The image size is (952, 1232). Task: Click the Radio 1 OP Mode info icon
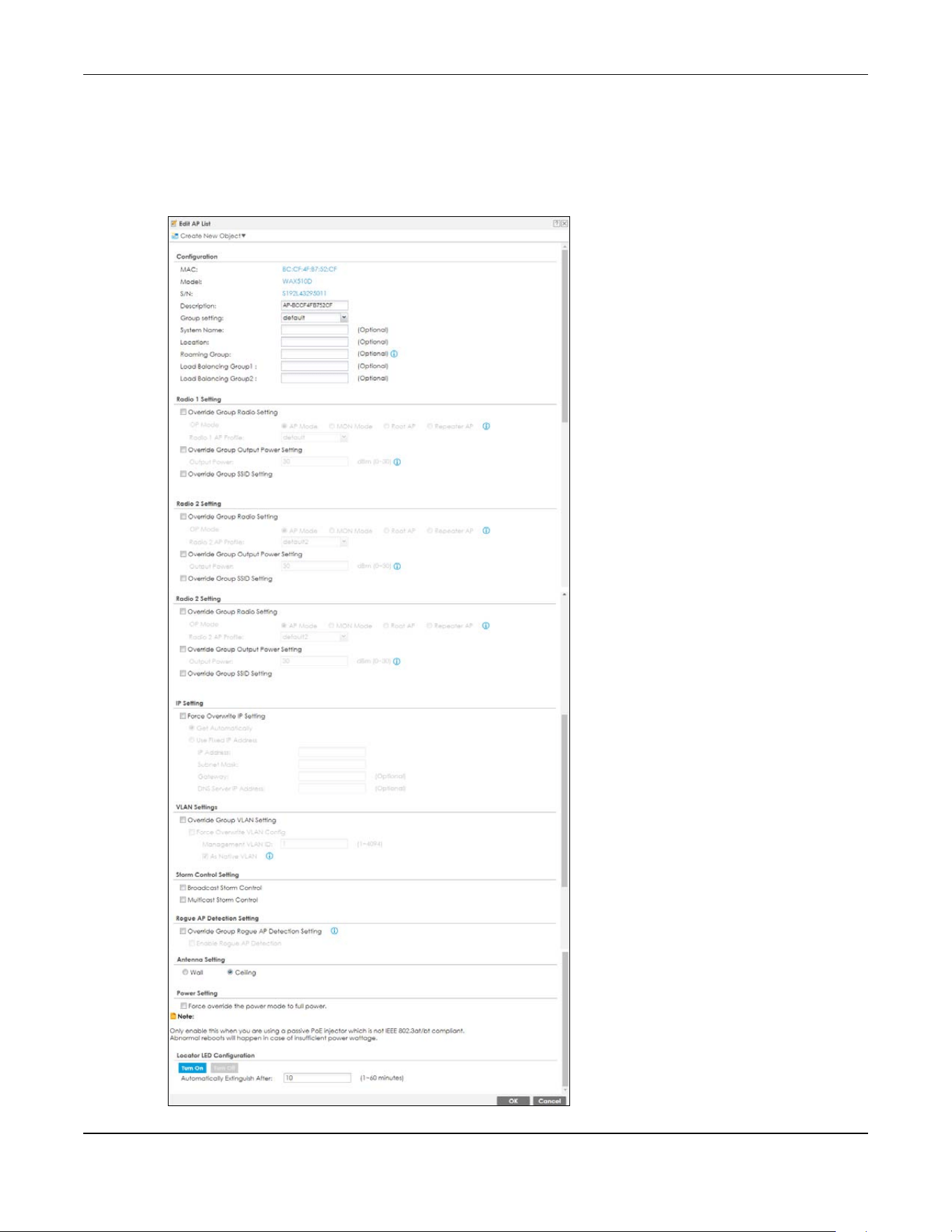(x=486, y=426)
